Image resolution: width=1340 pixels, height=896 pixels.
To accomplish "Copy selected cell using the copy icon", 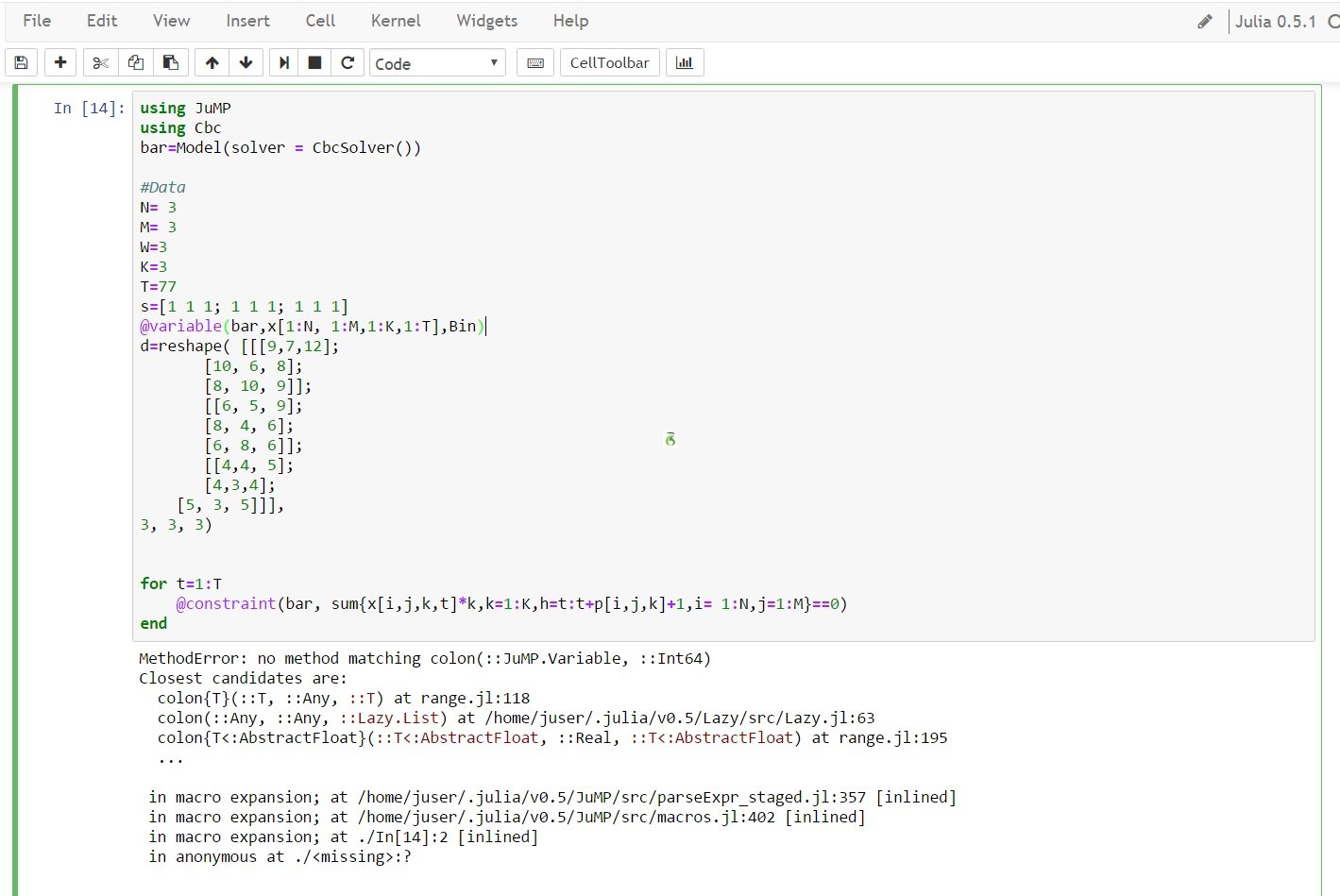I will coord(135,62).
